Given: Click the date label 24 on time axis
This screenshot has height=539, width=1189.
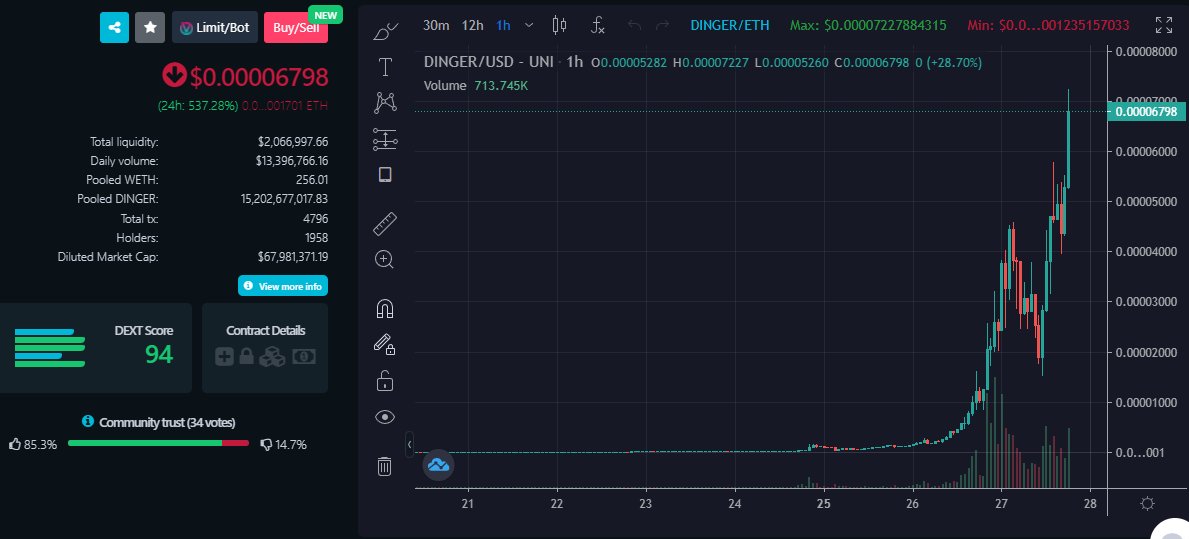Looking at the screenshot, I should pyautogui.click(x=734, y=503).
